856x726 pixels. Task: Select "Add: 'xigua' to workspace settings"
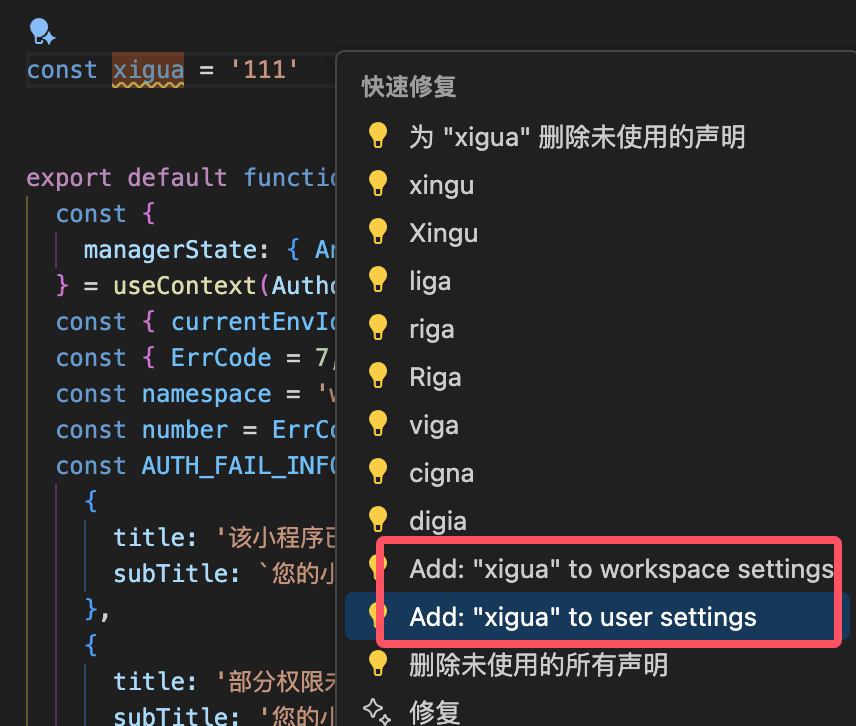622,568
